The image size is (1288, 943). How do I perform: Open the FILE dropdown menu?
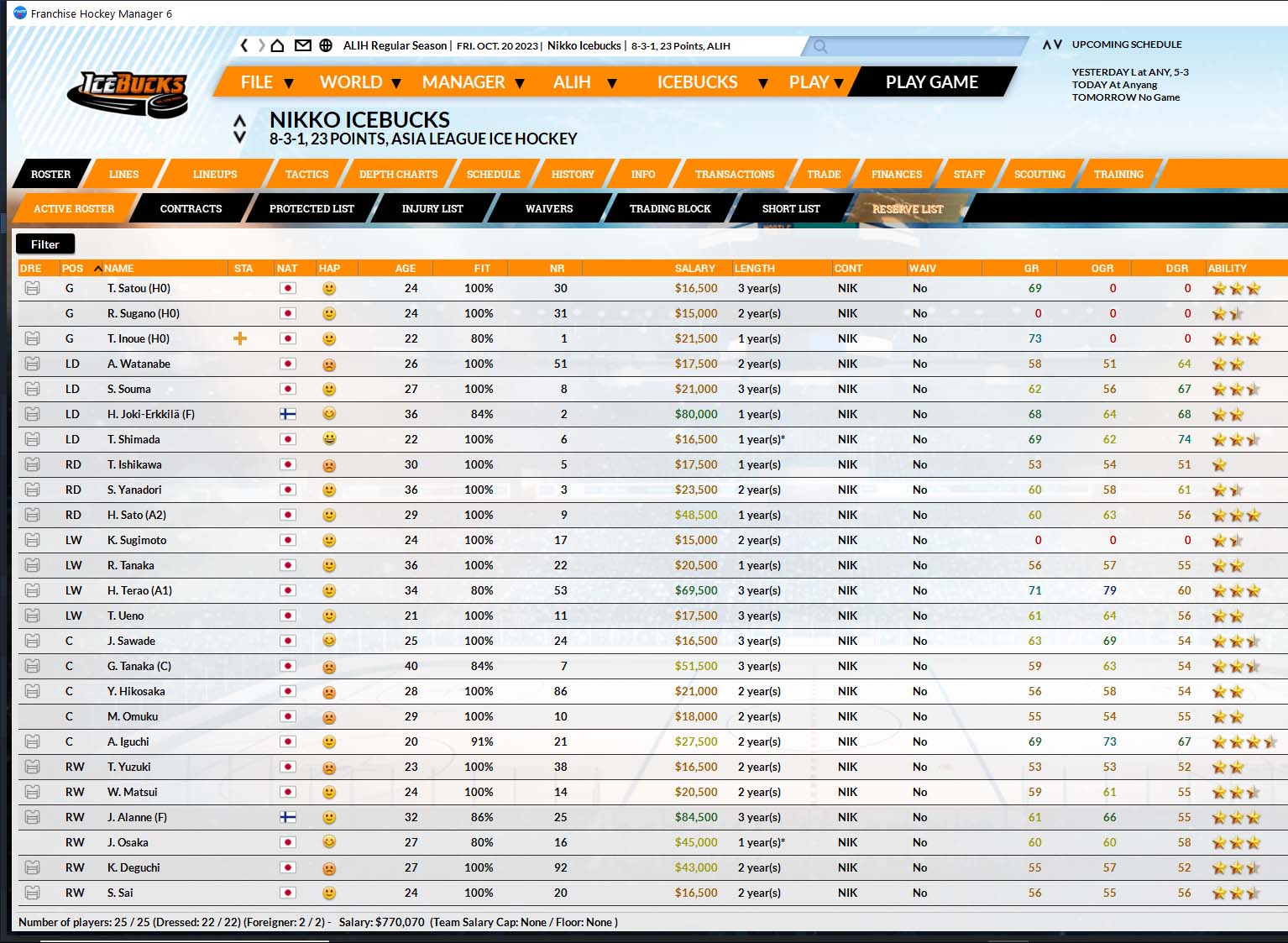(x=266, y=82)
